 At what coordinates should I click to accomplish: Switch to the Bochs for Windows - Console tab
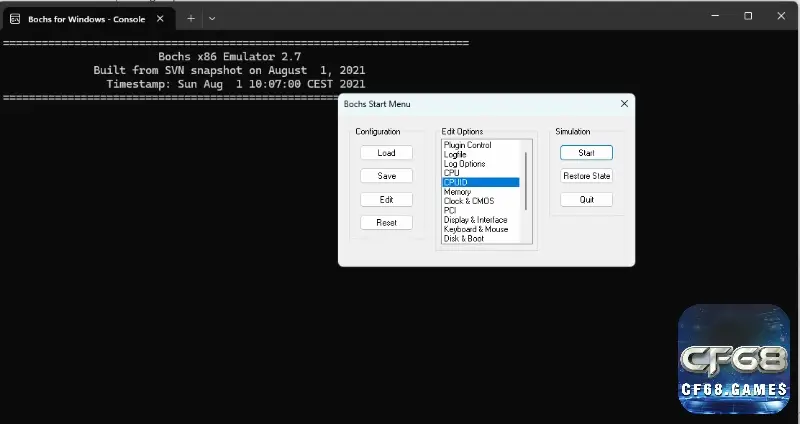coord(87,19)
